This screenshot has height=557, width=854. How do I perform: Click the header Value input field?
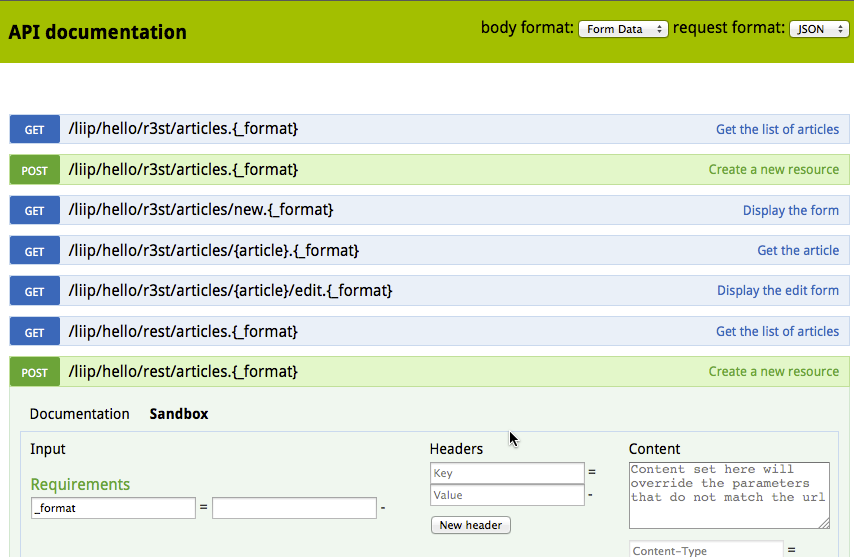pyautogui.click(x=507, y=495)
